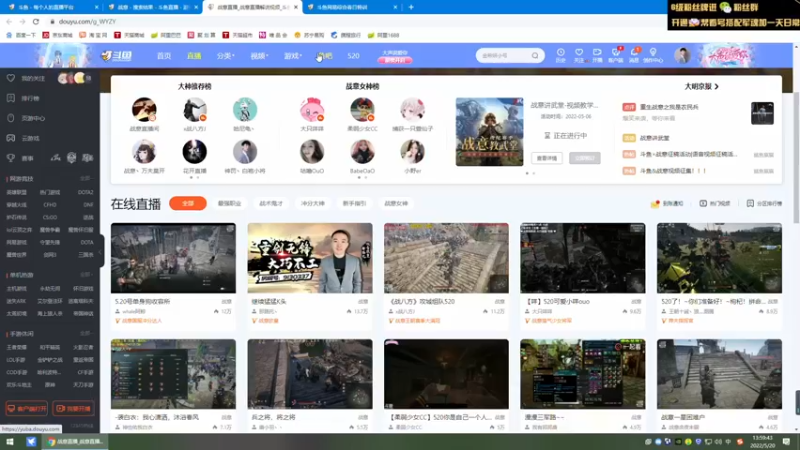
Task: Click the 查看详情 button on event card
Action: [546, 158]
